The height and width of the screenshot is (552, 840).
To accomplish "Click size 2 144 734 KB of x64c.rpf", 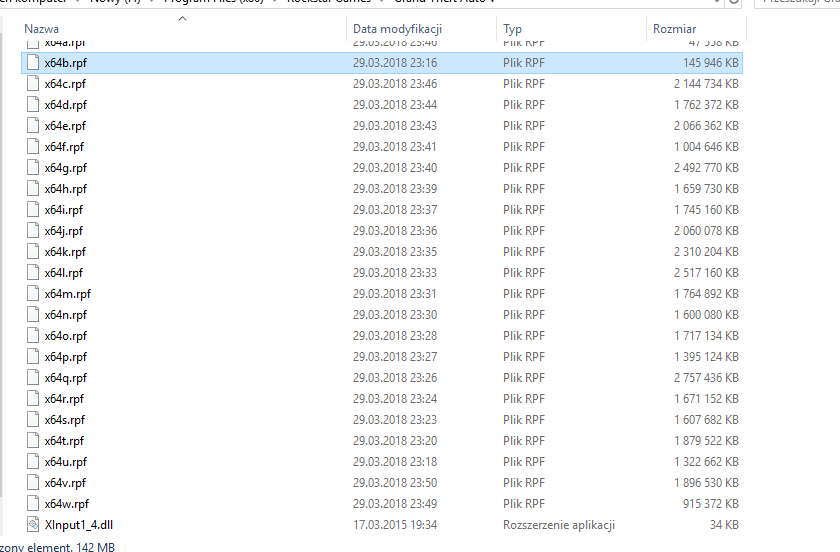I will [x=706, y=84].
